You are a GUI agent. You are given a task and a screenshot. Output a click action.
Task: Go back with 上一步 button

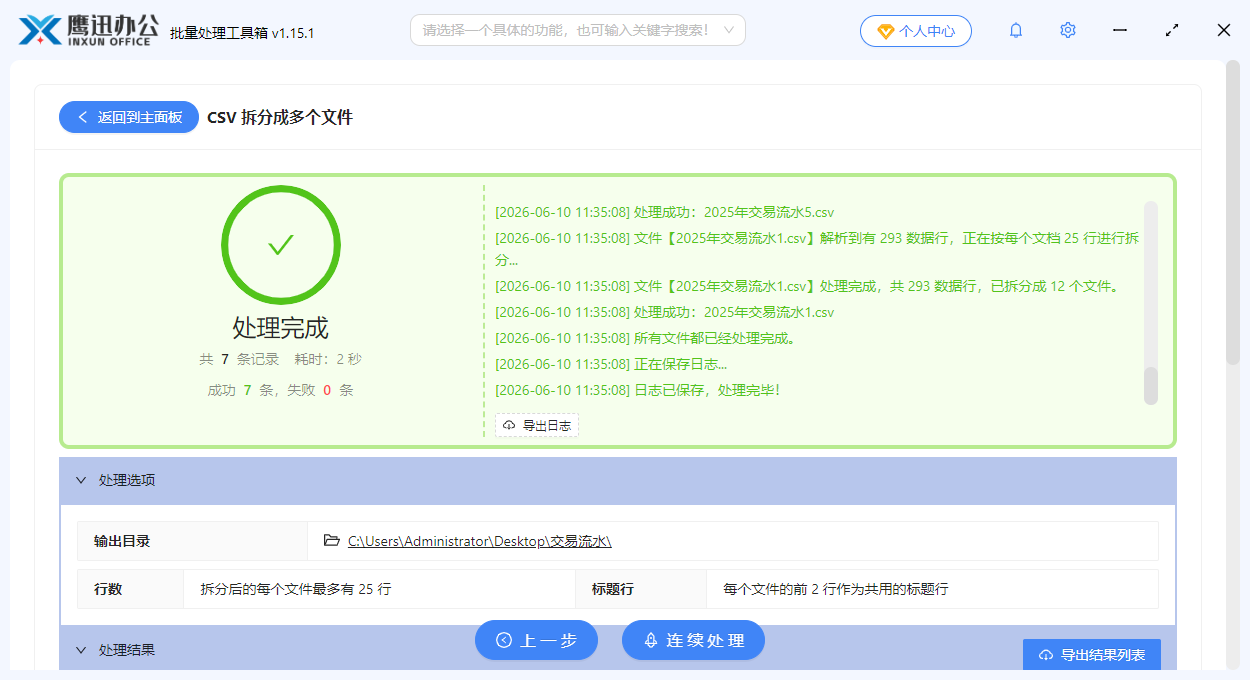pyautogui.click(x=536, y=640)
